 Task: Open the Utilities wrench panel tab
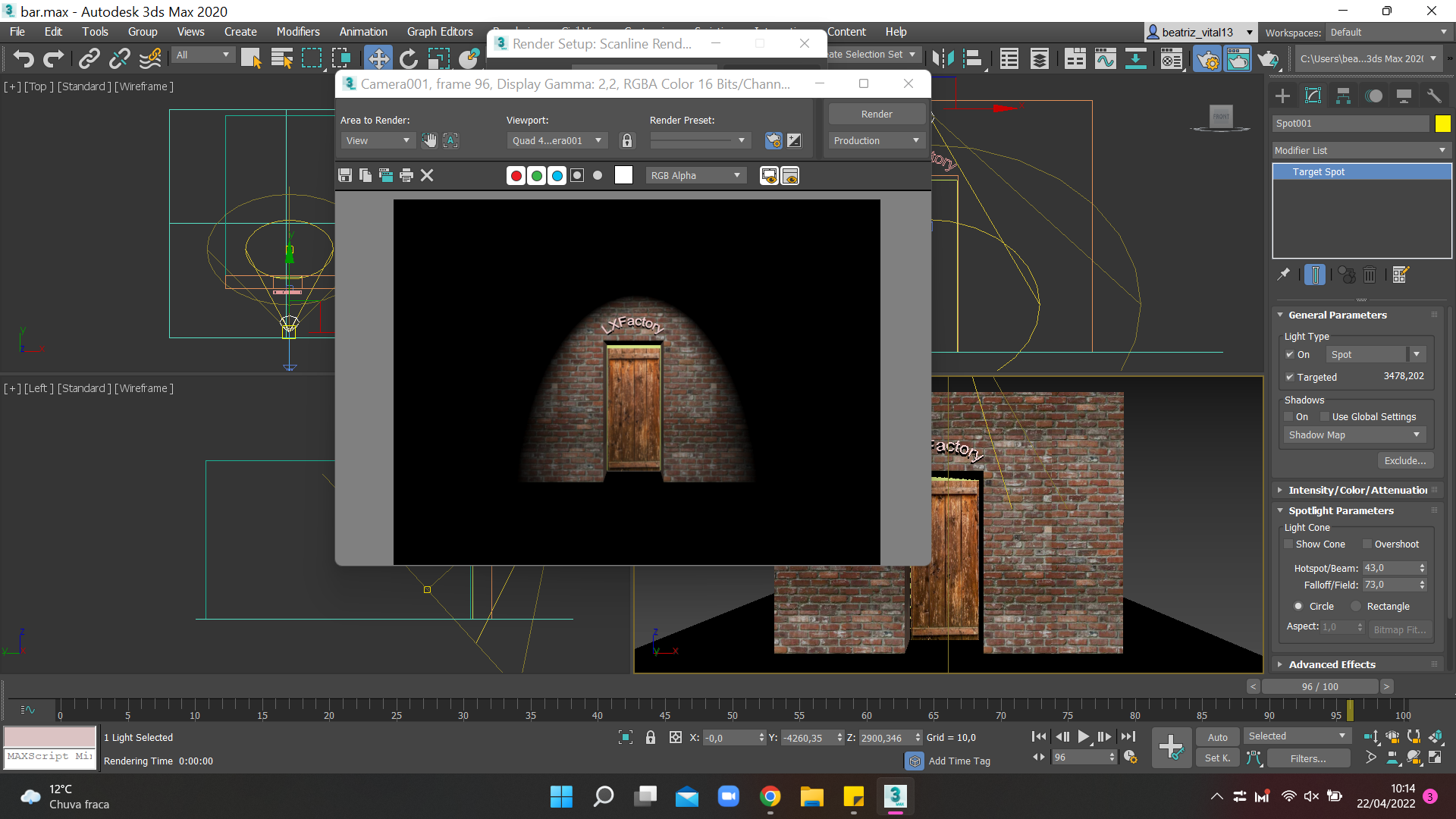[x=1434, y=96]
